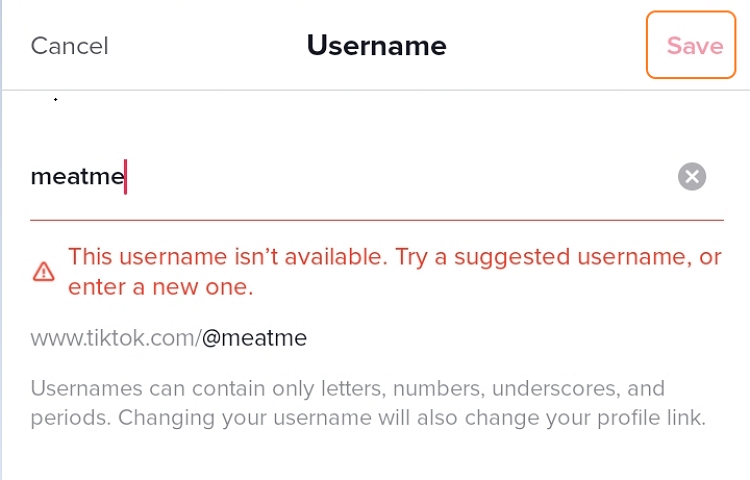Click the "enter a new one." error line
This screenshot has height=480, width=750.
point(161,287)
